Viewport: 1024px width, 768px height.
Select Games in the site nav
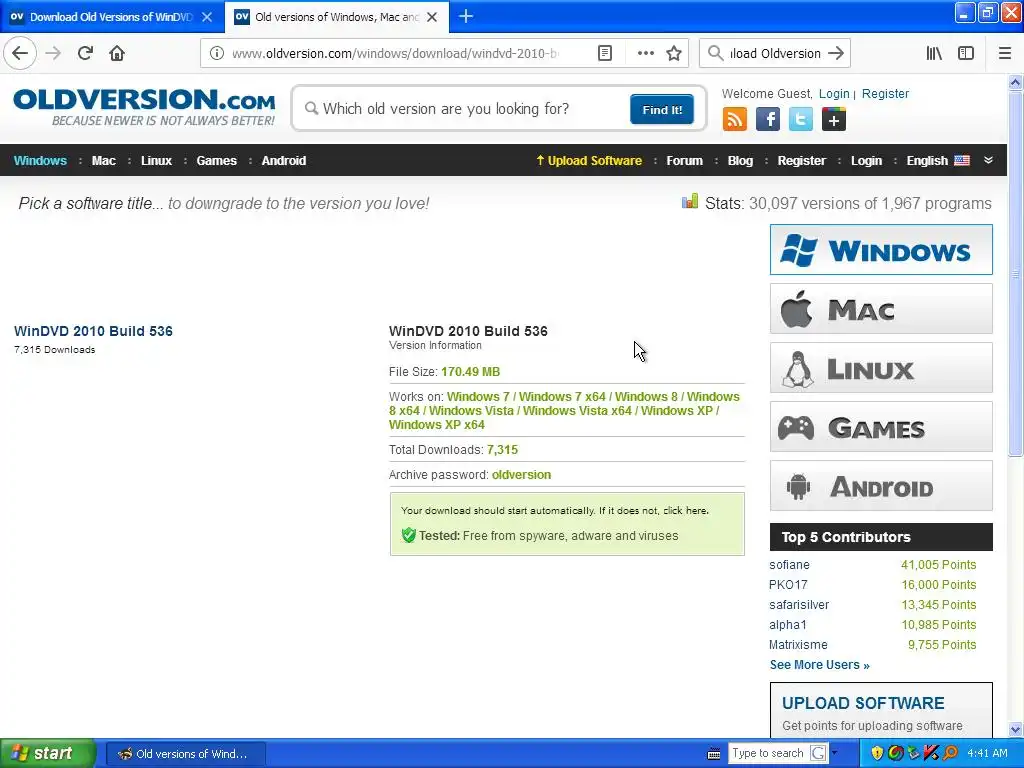[216, 161]
